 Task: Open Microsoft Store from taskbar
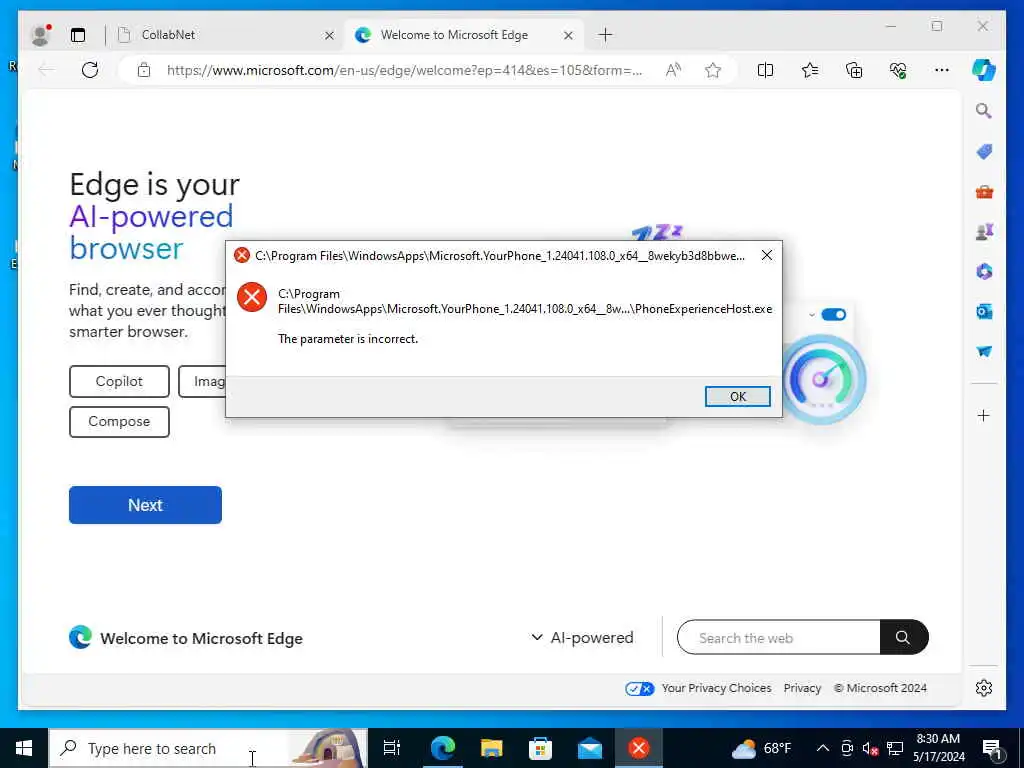pos(540,748)
